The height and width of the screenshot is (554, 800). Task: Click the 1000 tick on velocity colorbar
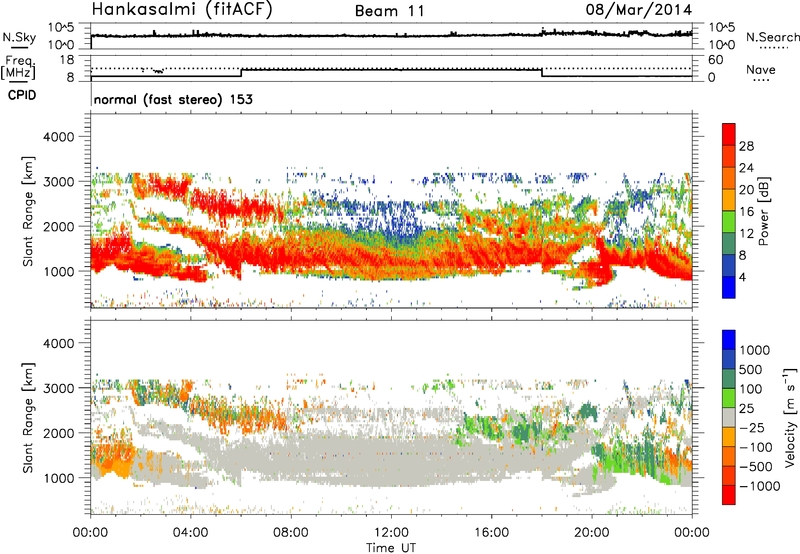(754, 350)
